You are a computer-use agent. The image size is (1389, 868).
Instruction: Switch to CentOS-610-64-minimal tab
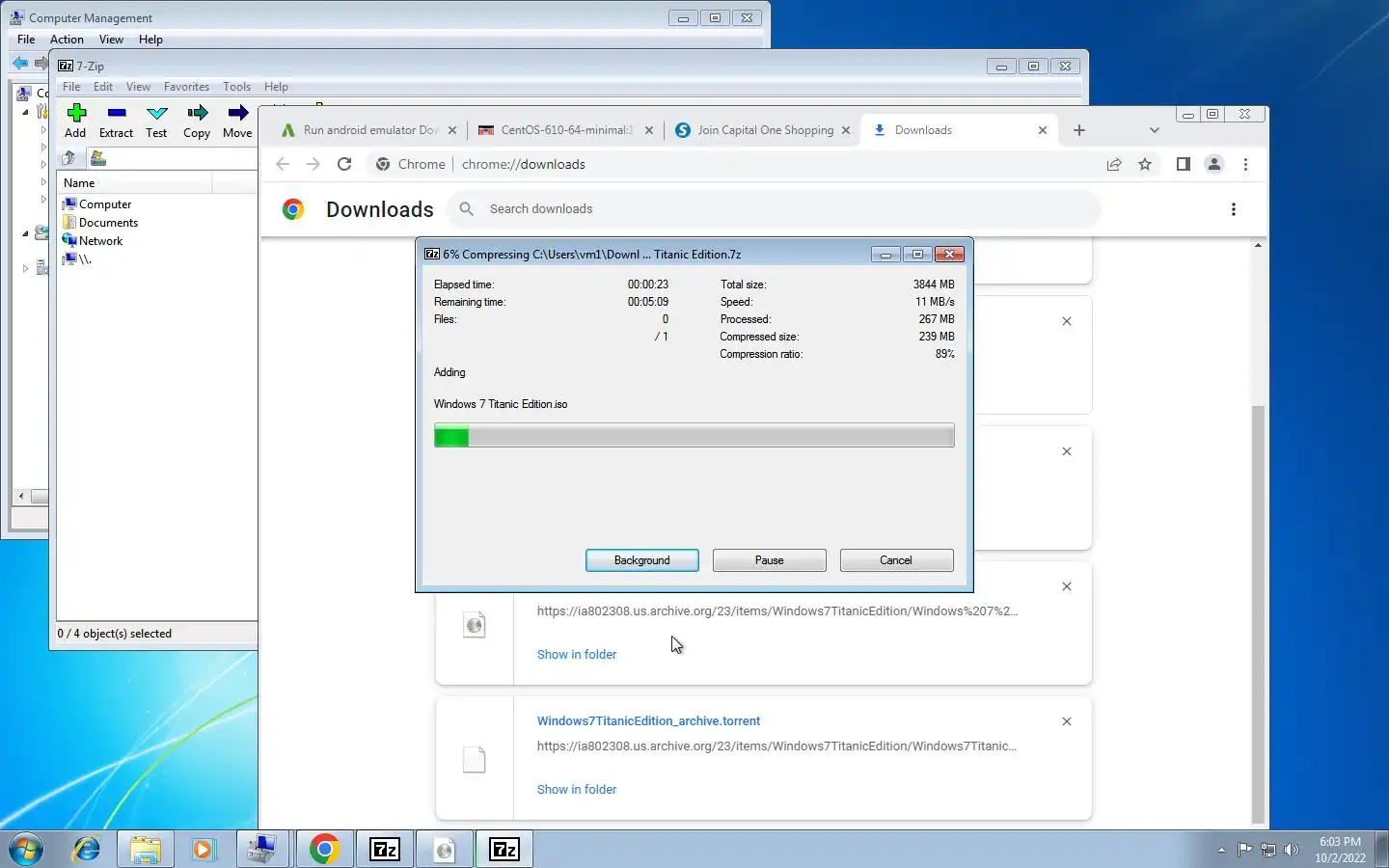coord(566,130)
